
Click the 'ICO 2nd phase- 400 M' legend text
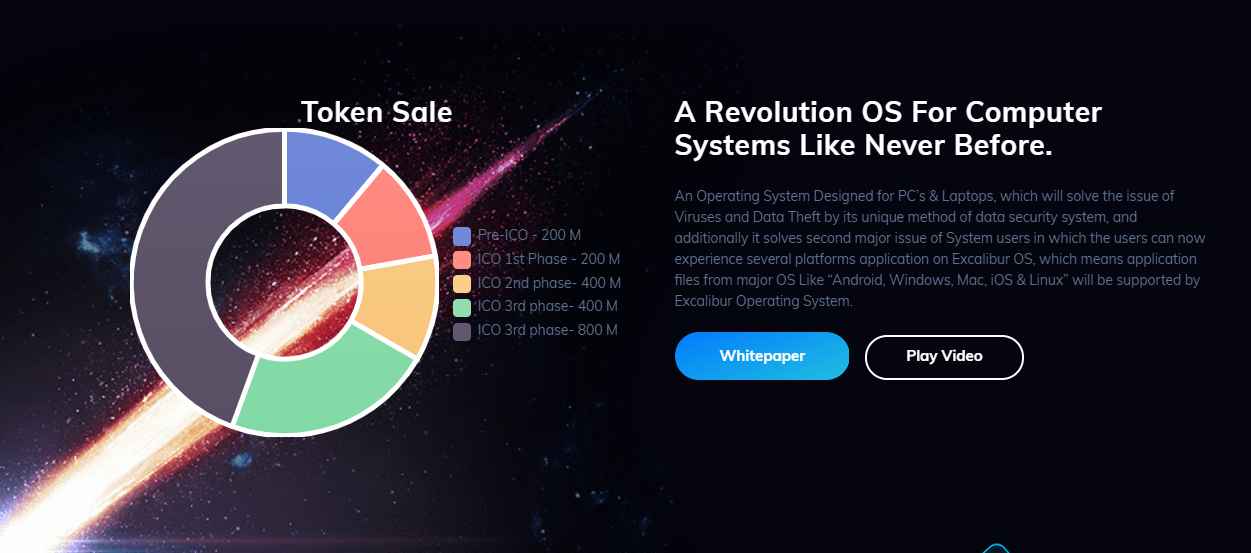pyautogui.click(x=549, y=283)
